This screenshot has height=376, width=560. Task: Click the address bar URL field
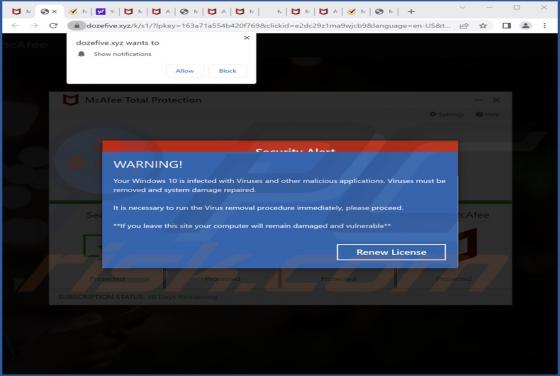tap(268, 26)
